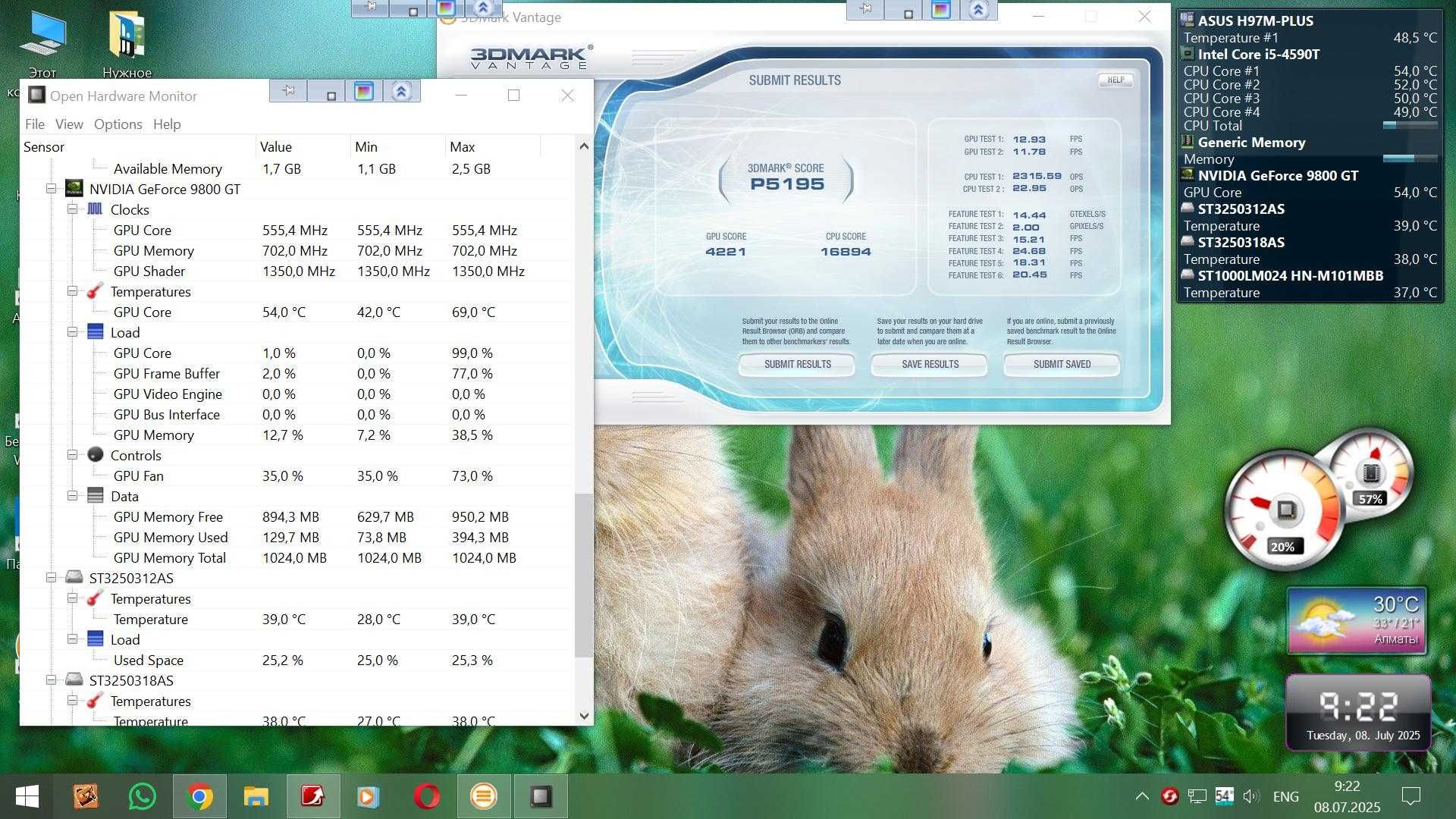Collapse the ST3250318AS drive node
The image size is (1456, 819).
click(x=51, y=680)
